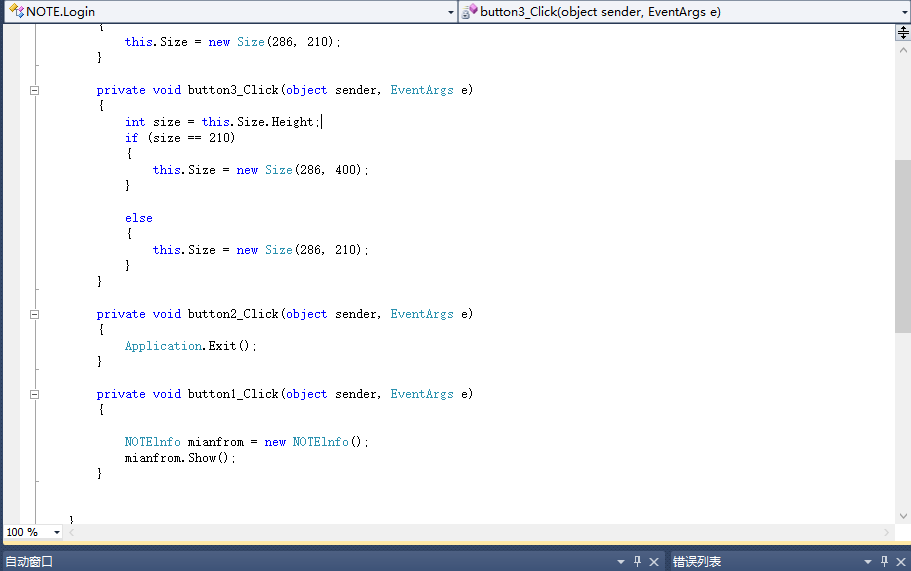Click the button1_Click method name
This screenshot has height=571, width=911.
click(233, 394)
